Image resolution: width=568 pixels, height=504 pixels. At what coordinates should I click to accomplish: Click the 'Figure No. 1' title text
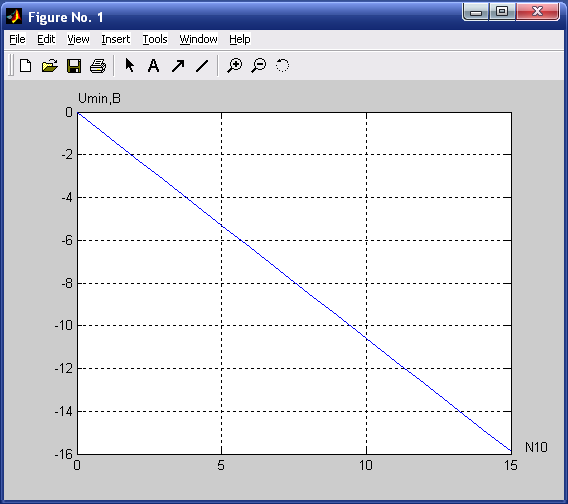pos(66,17)
